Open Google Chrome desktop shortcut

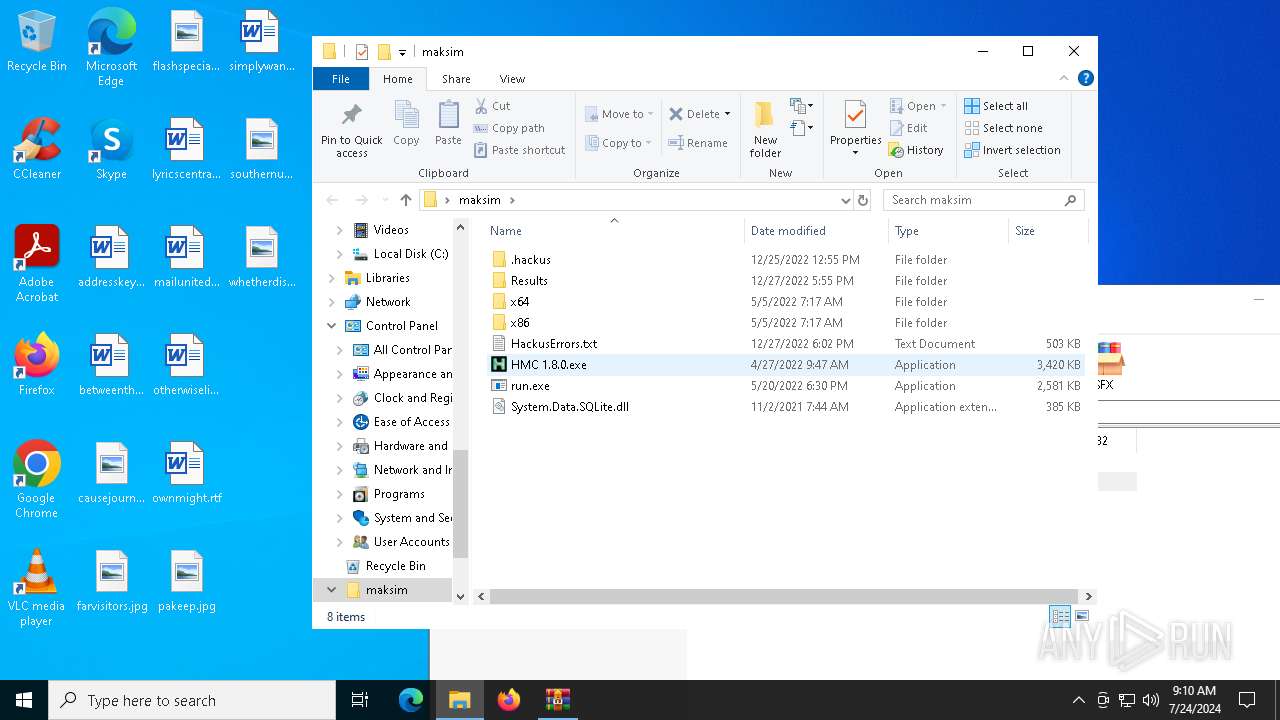[36, 481]
